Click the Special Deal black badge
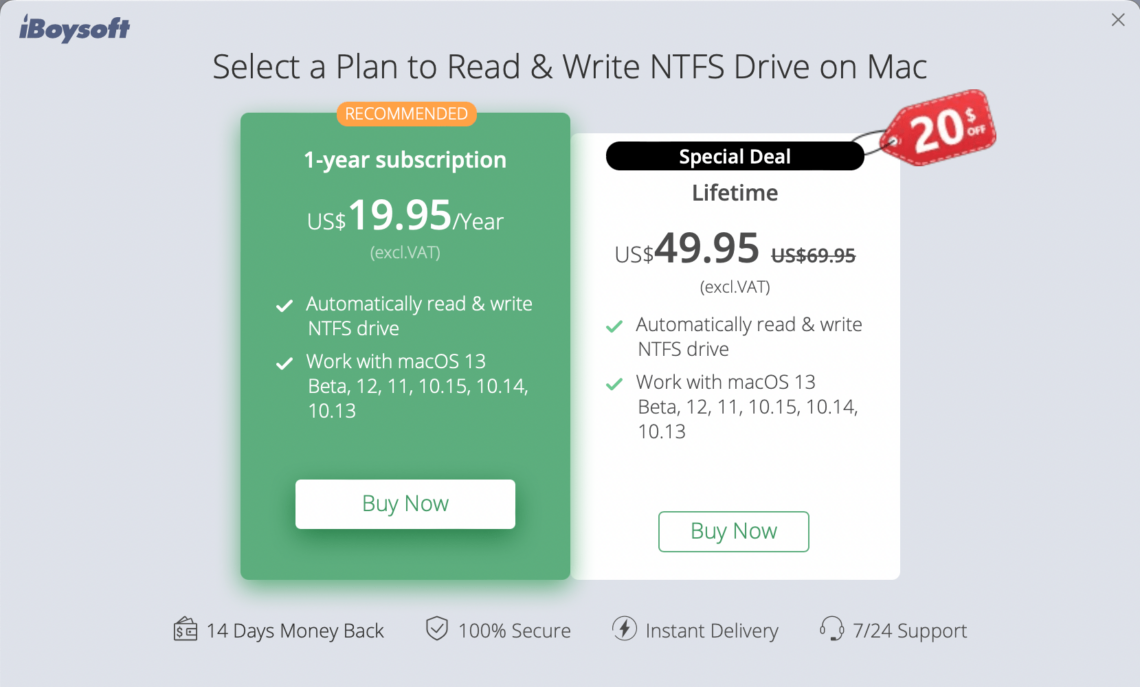1140x687 pixels. pyautogui.click(x=734, y=156)
